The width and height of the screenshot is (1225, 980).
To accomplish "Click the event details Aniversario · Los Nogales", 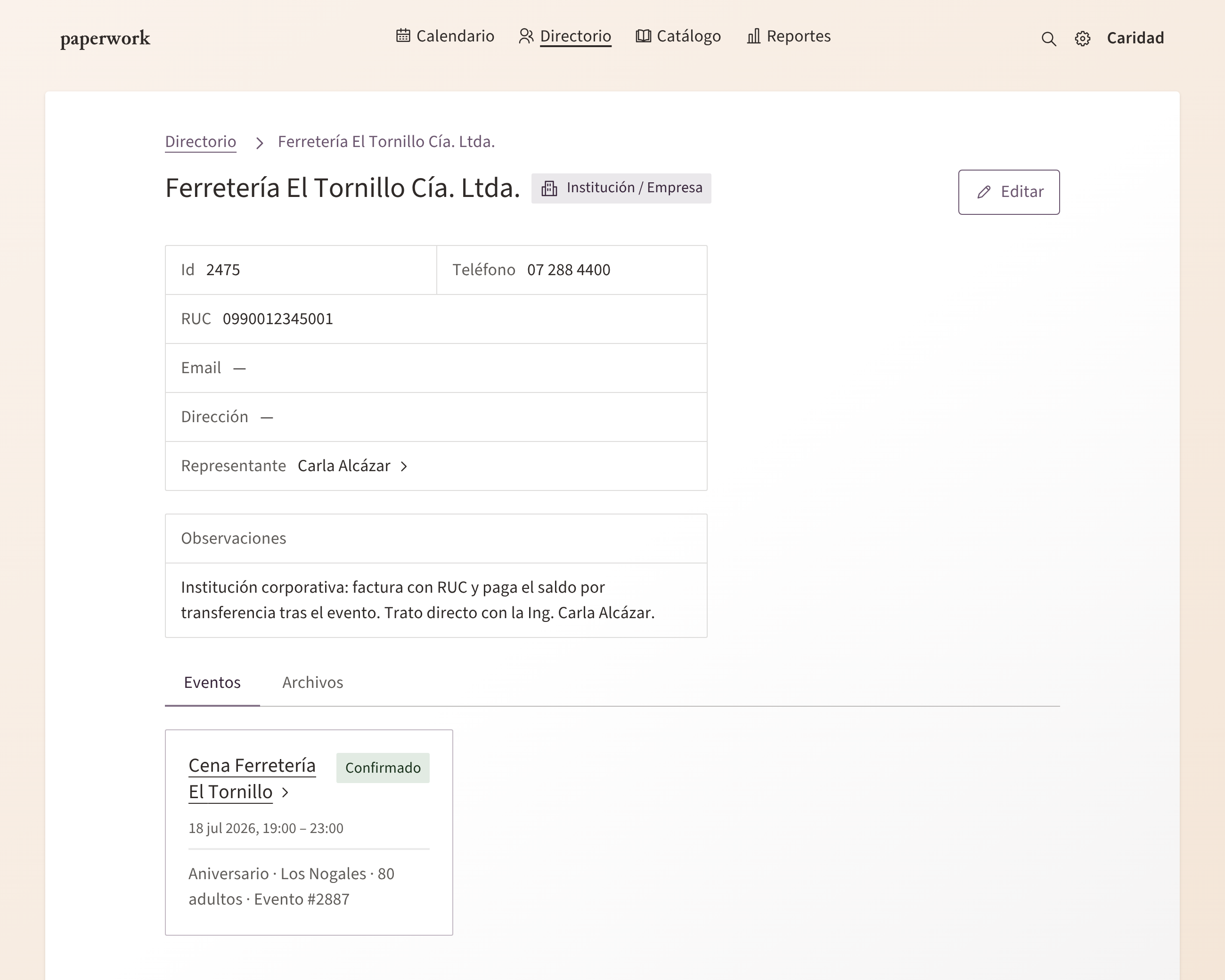I will (292, 886).
